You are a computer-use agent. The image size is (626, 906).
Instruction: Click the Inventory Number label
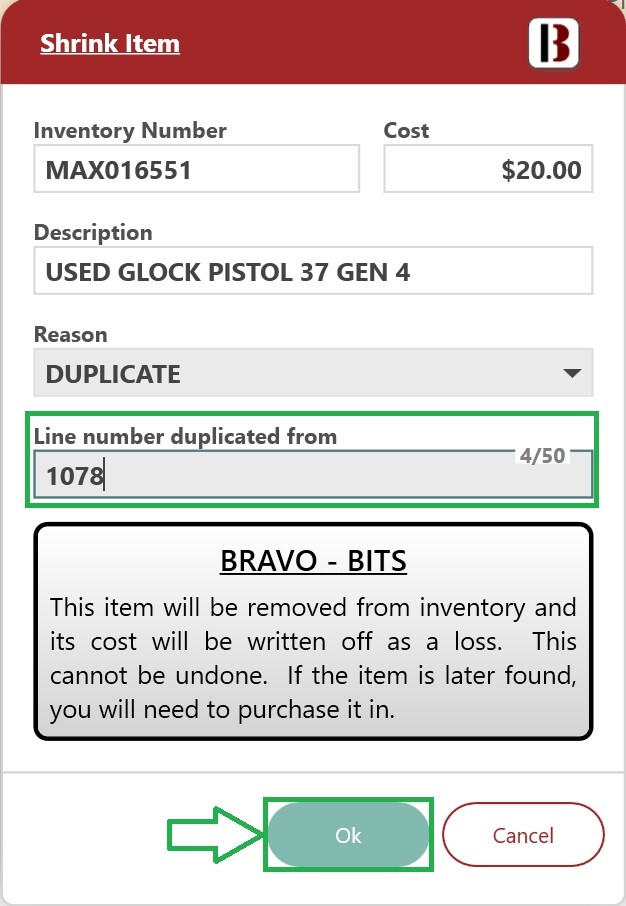coord(130,131)
